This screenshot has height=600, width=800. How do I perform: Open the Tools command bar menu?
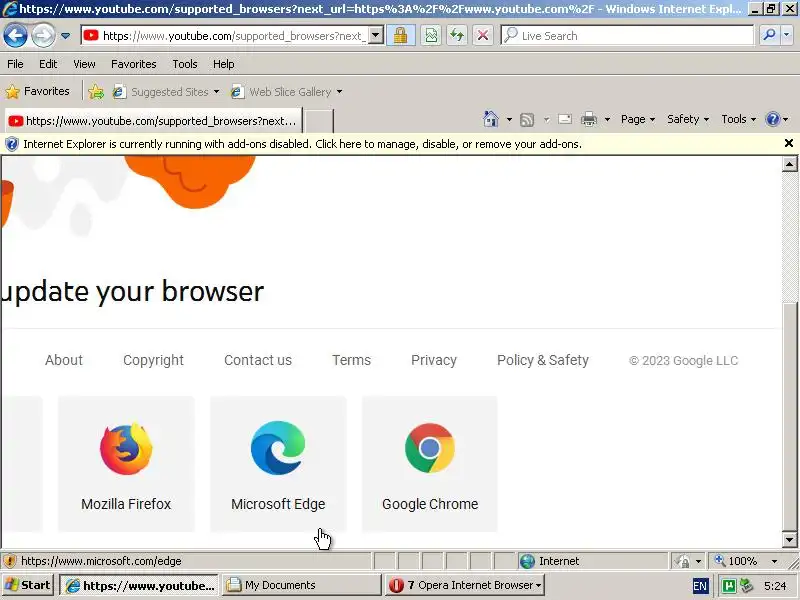[738, 119]
